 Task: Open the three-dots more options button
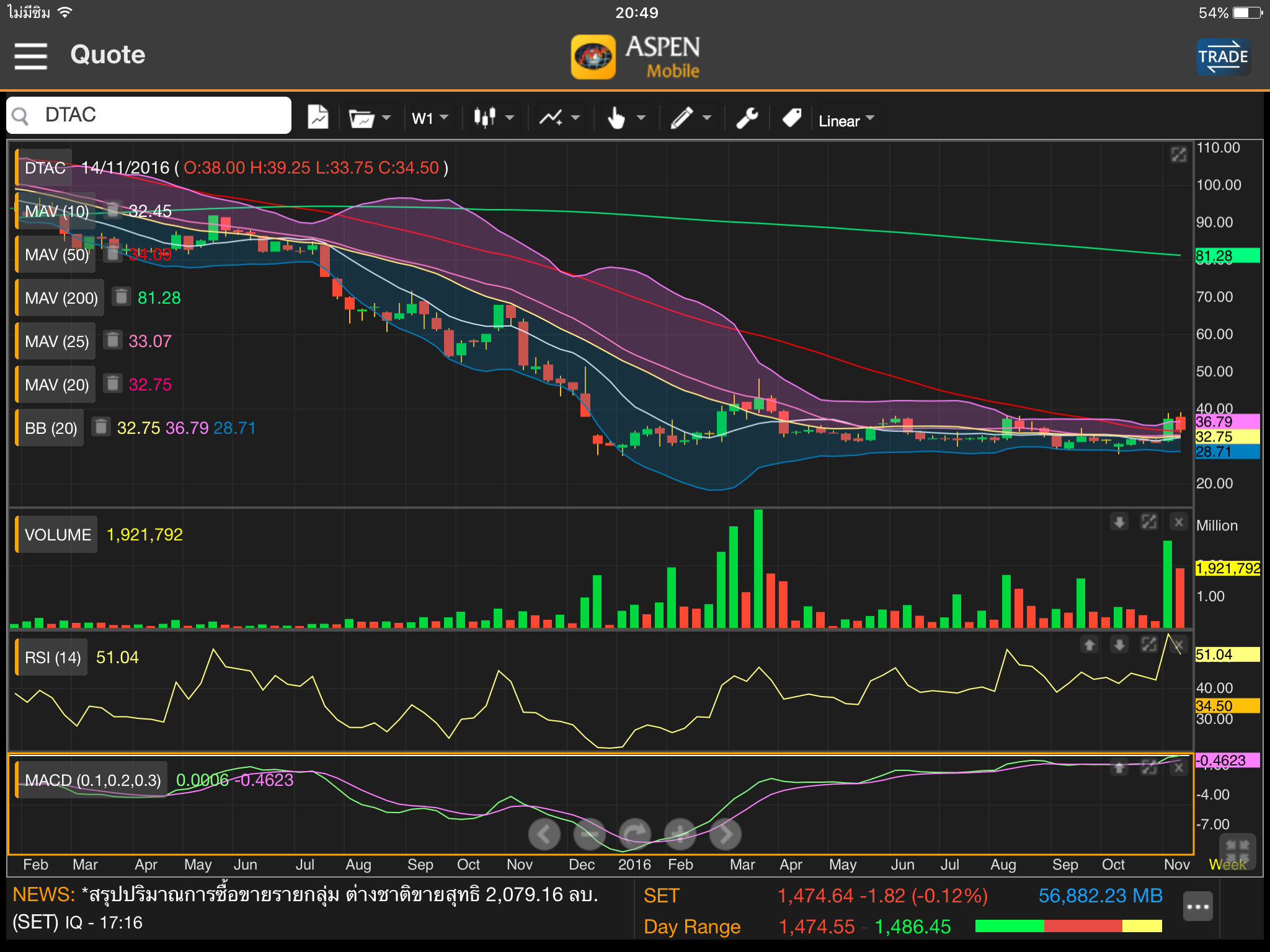1197,907
